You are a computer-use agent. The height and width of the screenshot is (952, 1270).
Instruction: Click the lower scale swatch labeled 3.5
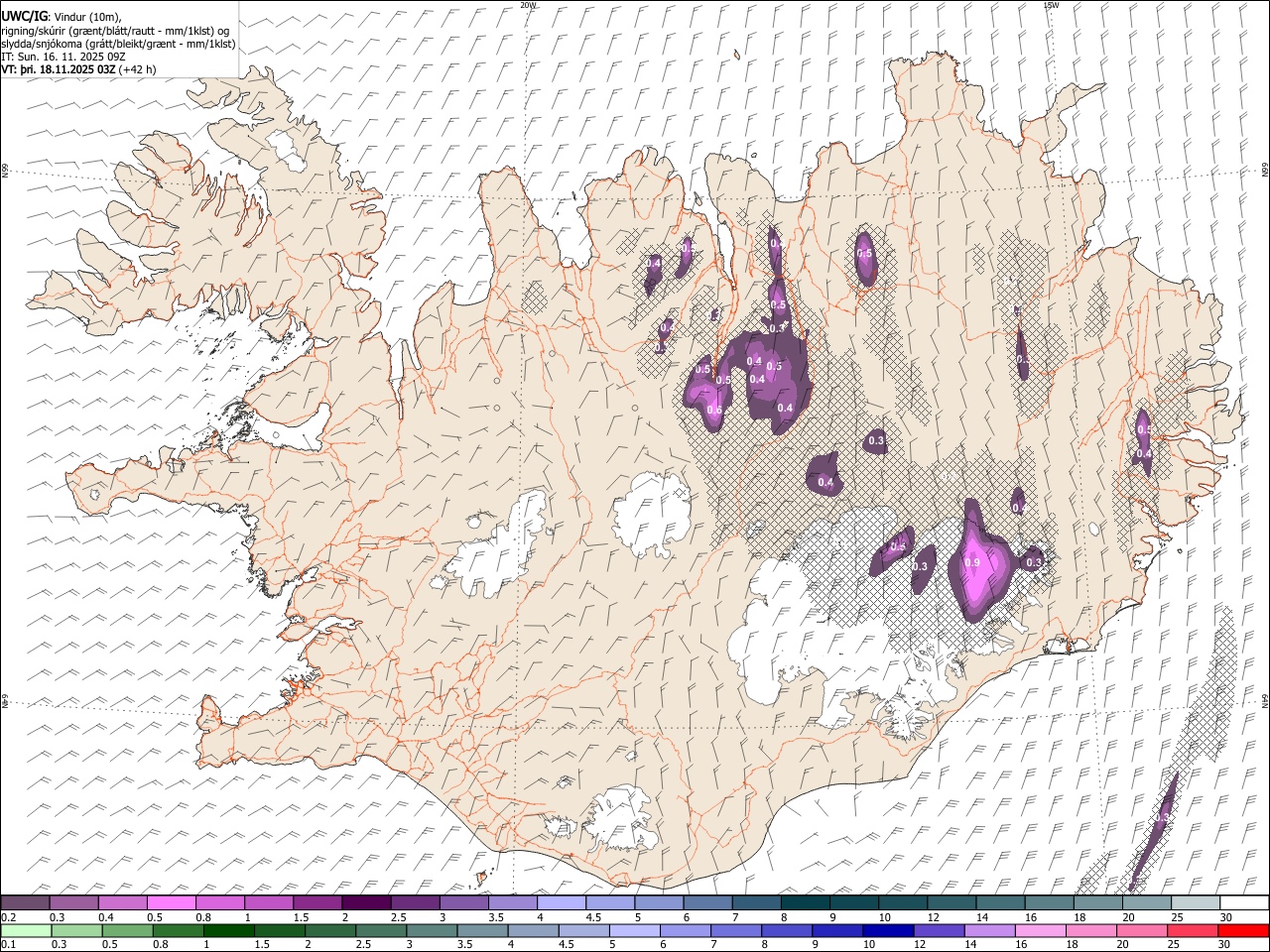(482, 930)
